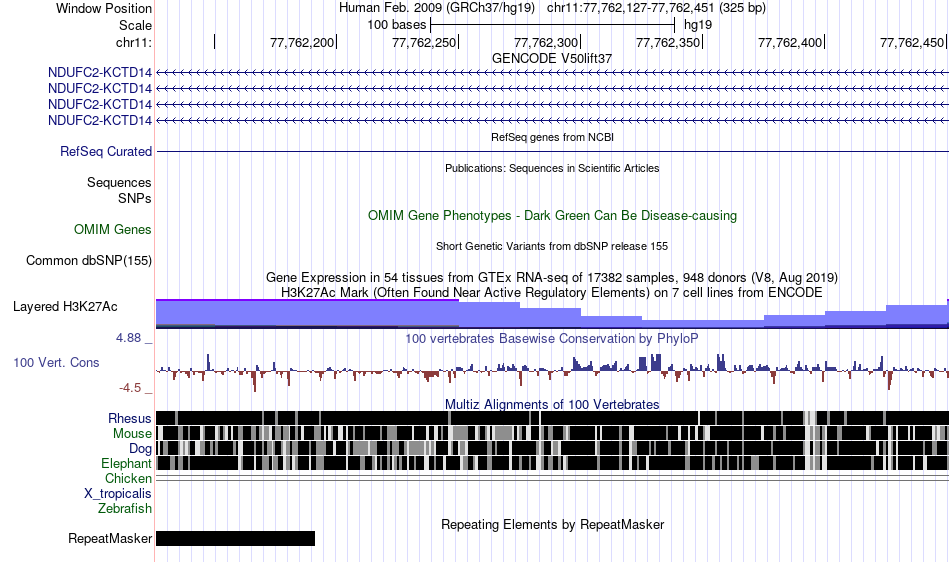
Task: Open the OMIM Gene Phenotypes track title
Action: pyautogui.click(x=552, y=216)
